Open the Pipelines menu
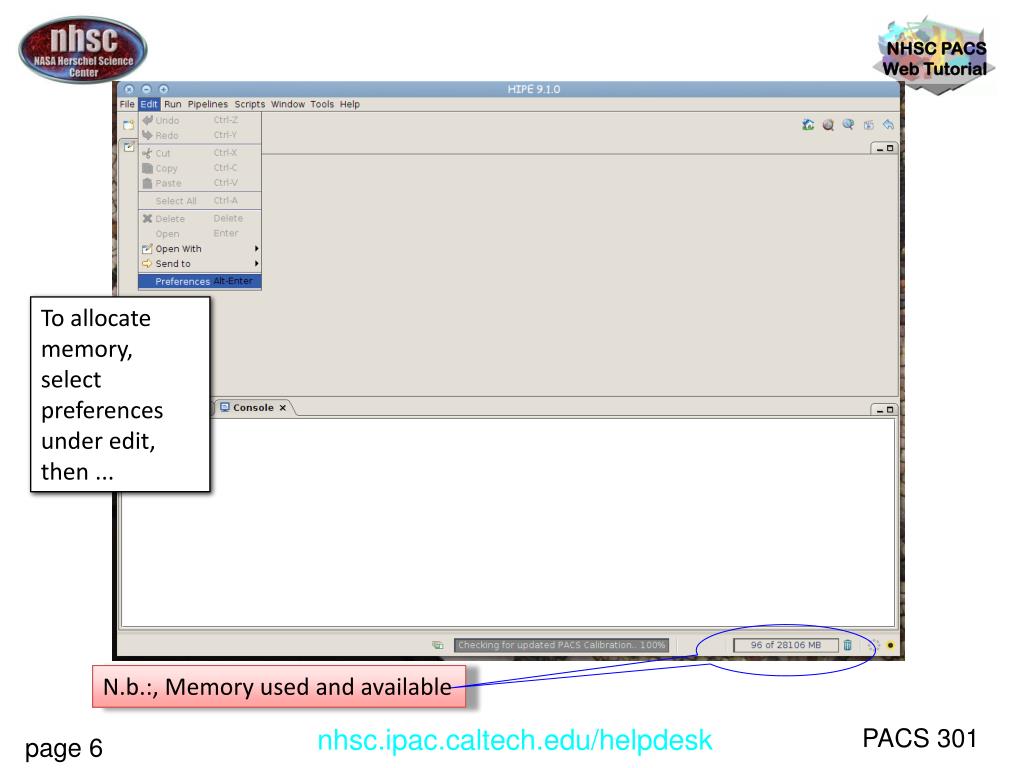The width and height of the screenshot is (1024, 768). tap(208, 104)
